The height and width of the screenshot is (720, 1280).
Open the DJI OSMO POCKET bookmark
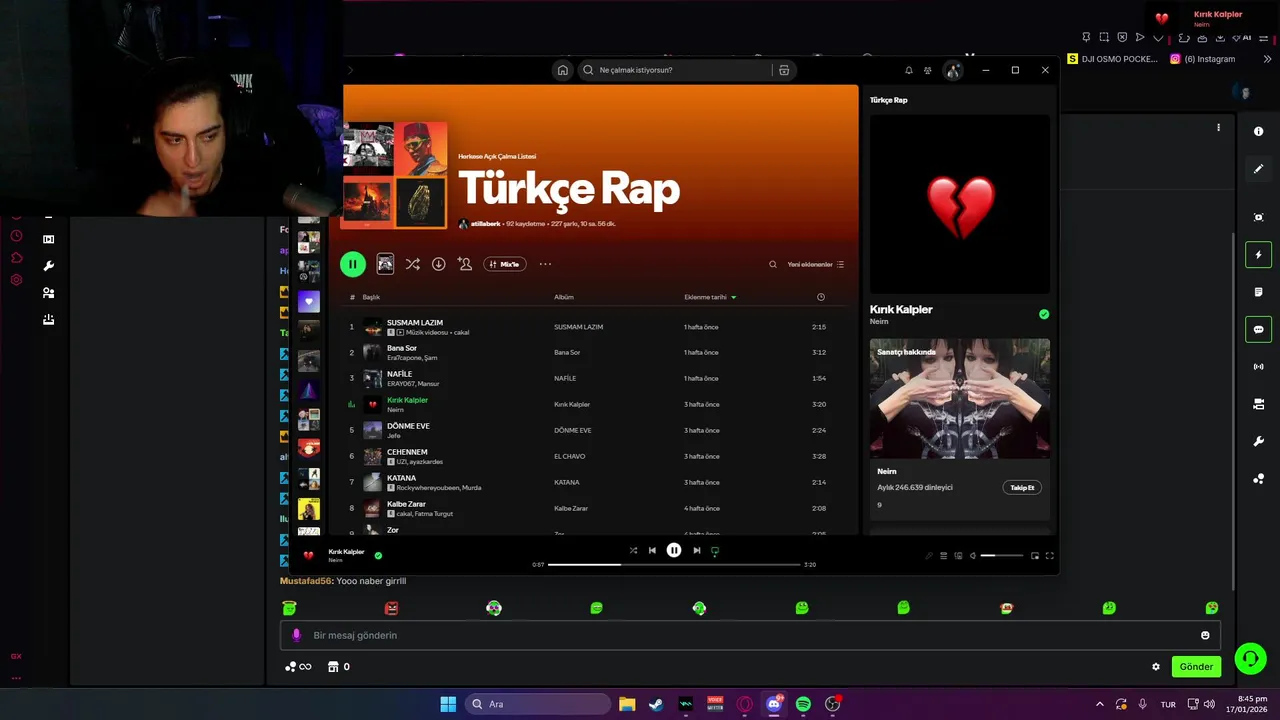pos(1113,59)
